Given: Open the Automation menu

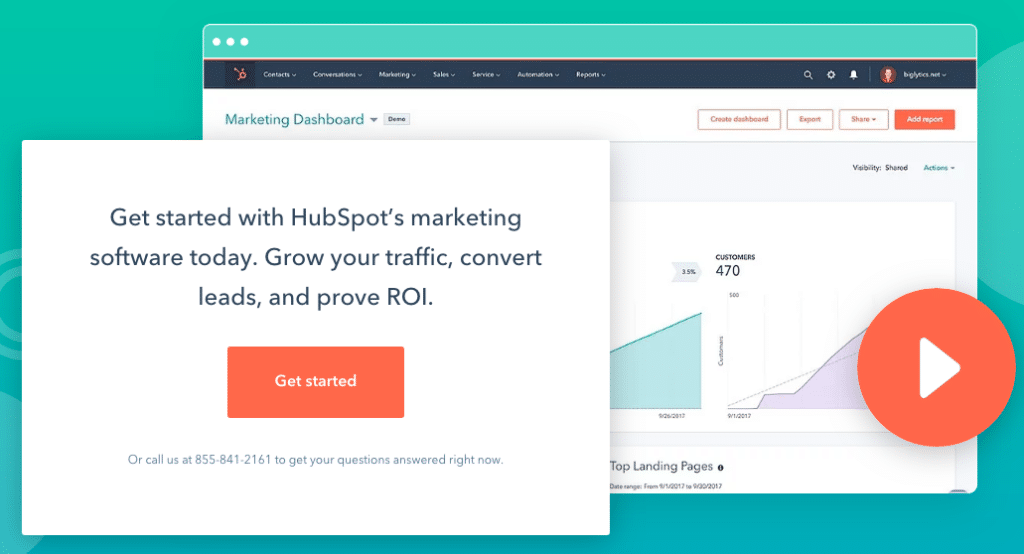Looking at the screenshot, I should coord(538,74).
